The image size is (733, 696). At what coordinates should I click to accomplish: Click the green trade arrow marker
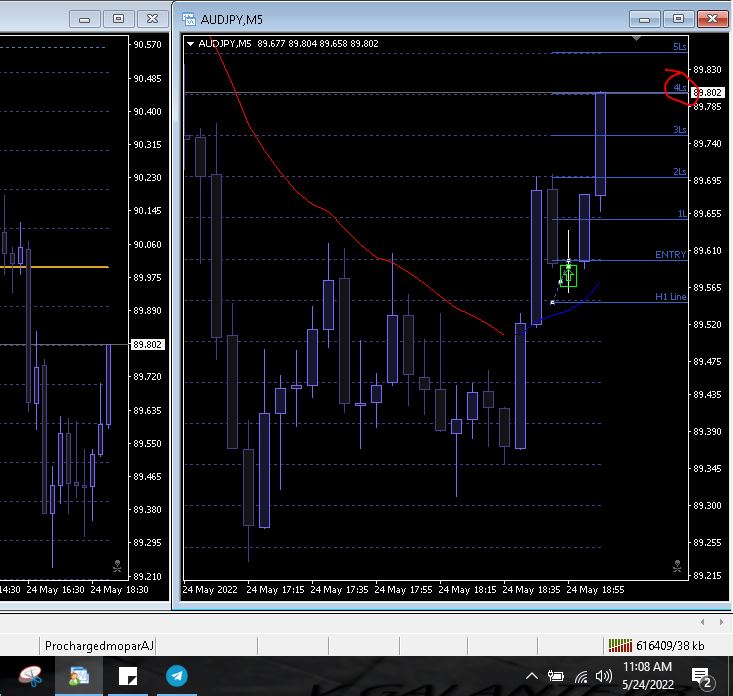tap(568, 275)
